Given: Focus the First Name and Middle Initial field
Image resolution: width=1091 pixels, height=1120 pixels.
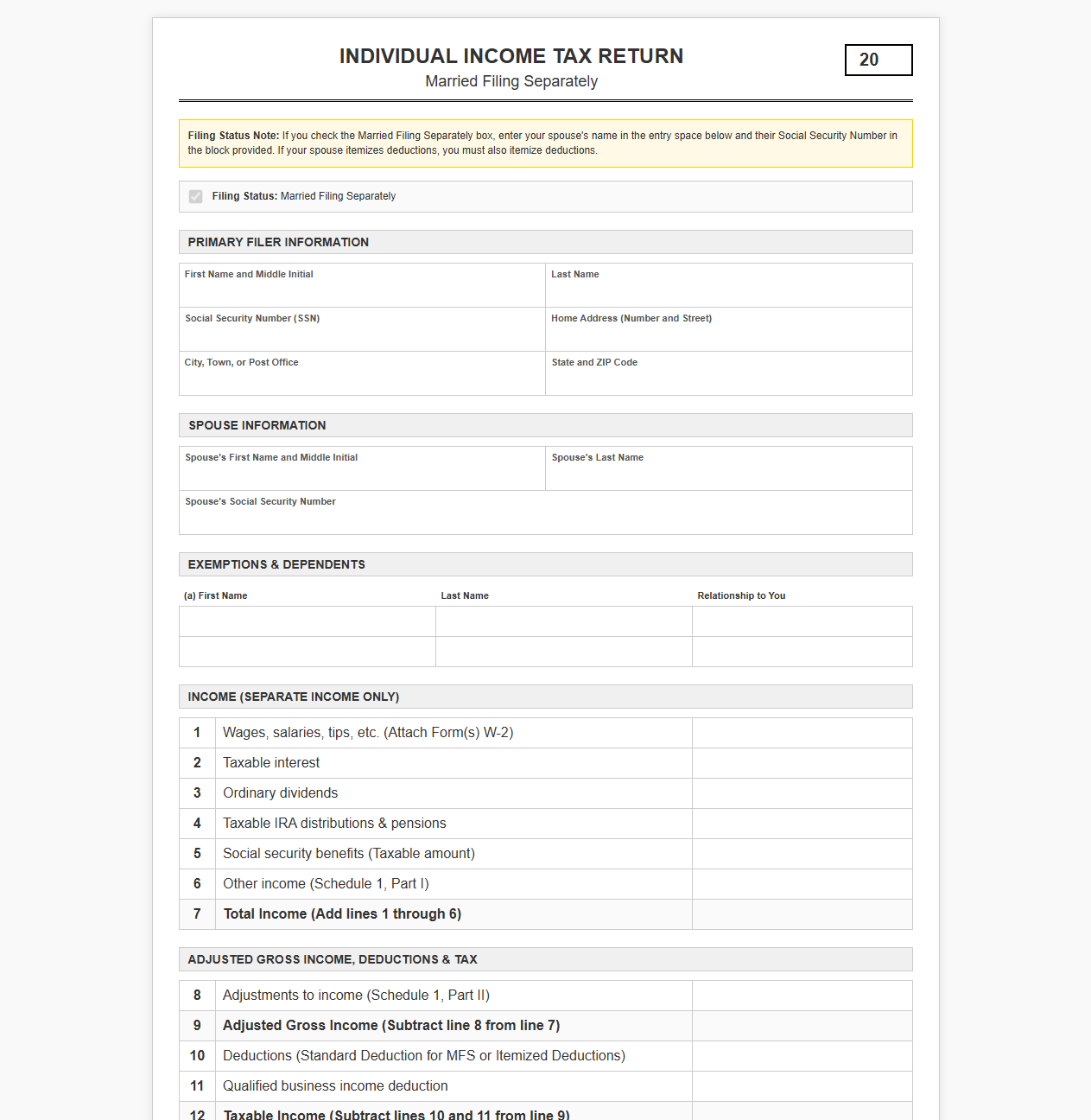Looking at the screenshot, I should pos(362,285).
